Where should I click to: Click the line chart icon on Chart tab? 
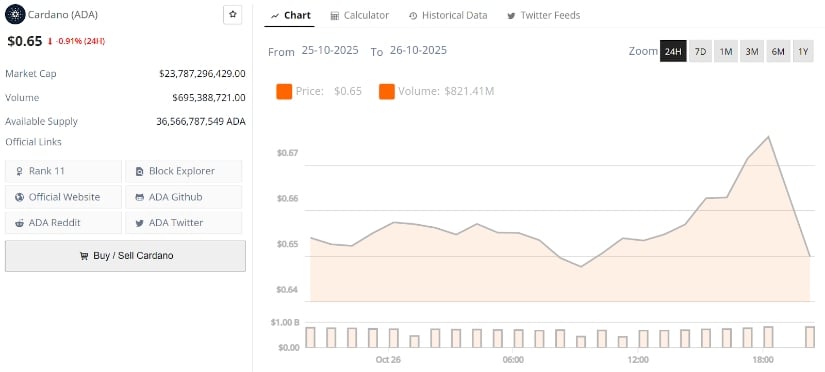pos(275,16)
